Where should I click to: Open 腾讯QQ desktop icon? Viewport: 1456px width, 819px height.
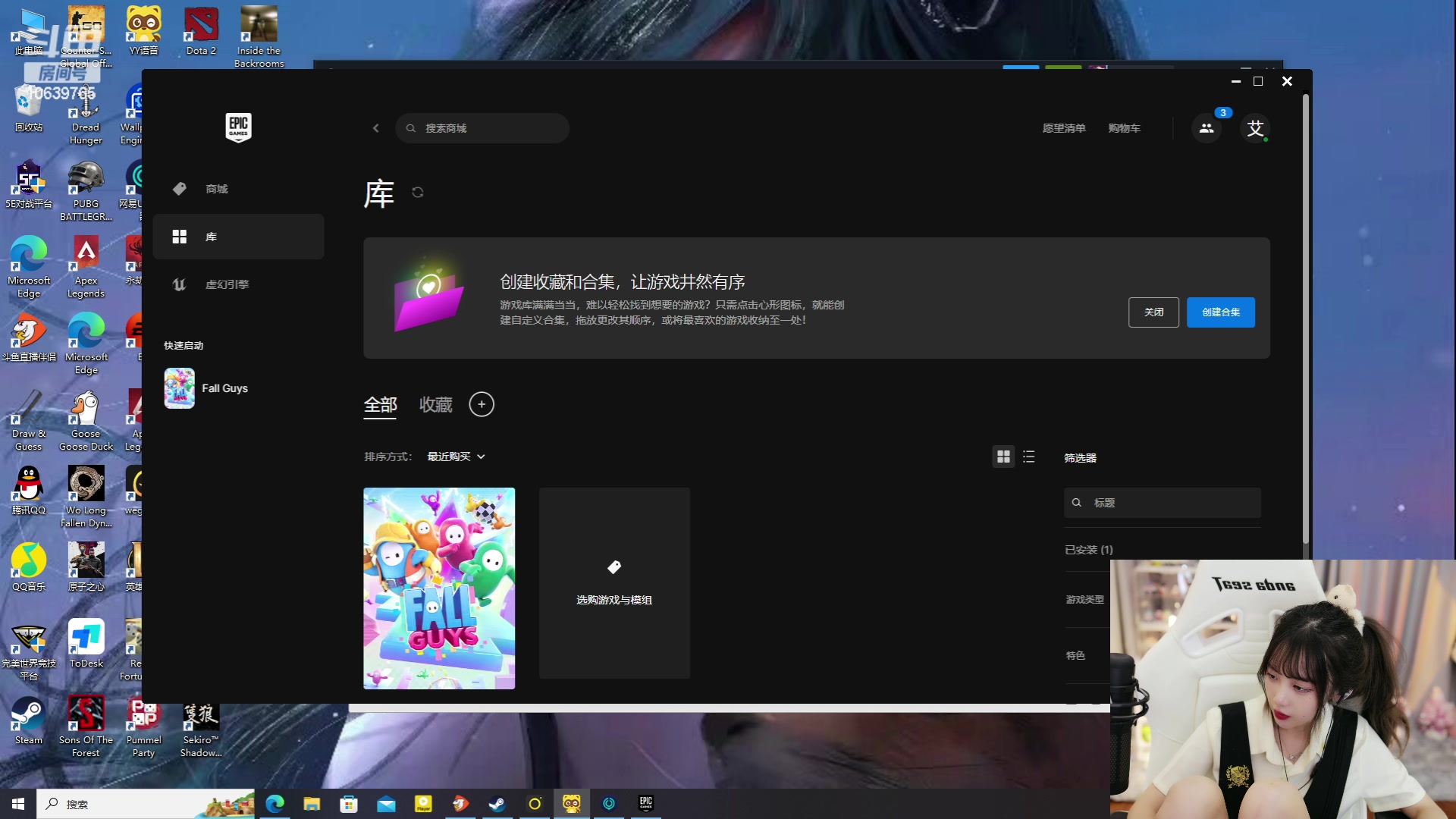29,491
